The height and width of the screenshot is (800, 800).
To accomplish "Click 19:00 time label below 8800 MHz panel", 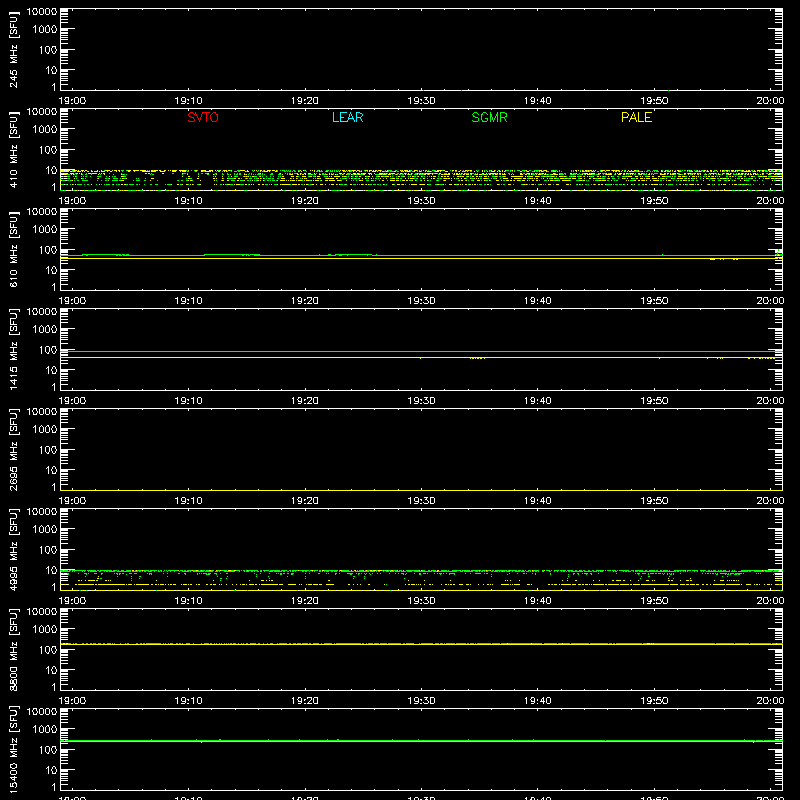I will (x=72, y=701).
